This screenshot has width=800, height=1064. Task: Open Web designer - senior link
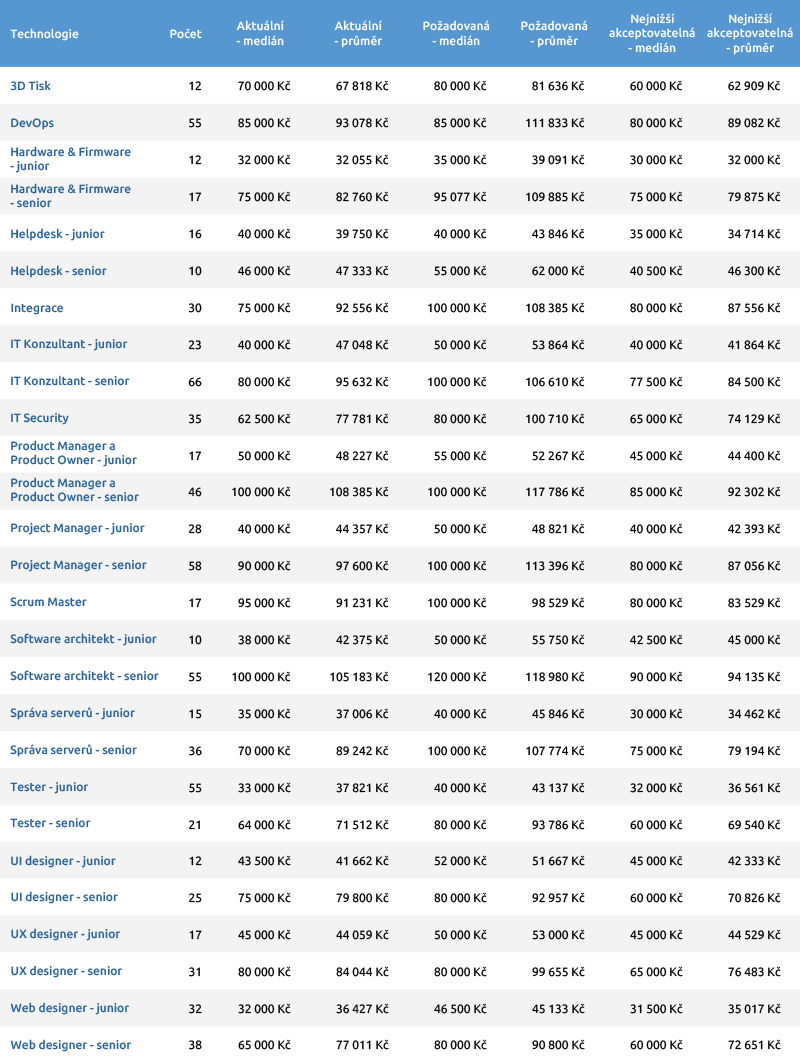(x=71, y=1045)
